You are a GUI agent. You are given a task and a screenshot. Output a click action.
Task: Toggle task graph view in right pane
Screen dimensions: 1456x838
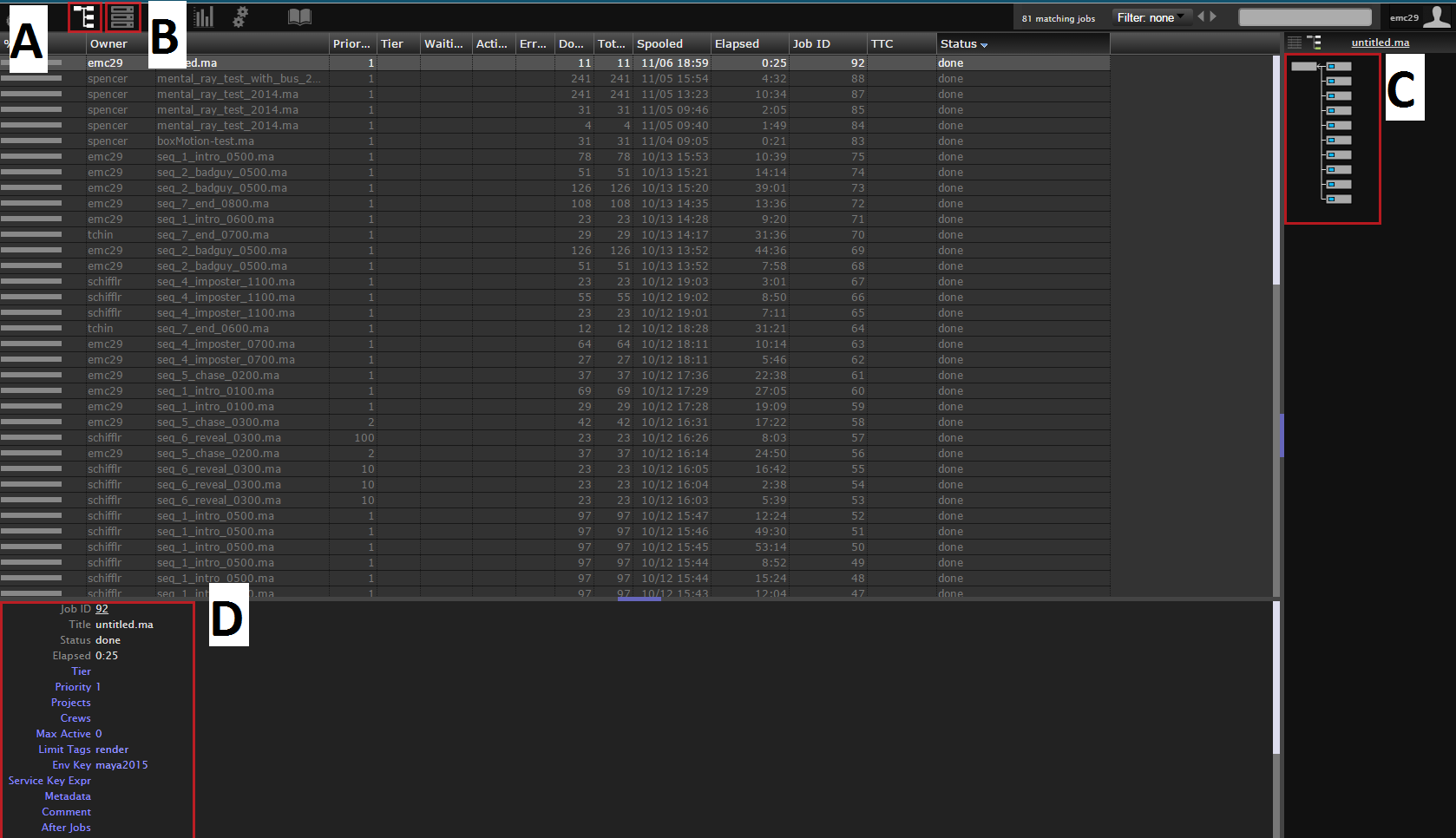[x=1315, y=43]
